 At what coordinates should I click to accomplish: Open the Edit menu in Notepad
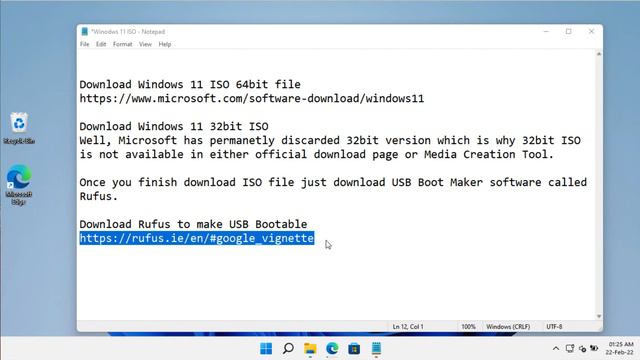coord(101,44)
